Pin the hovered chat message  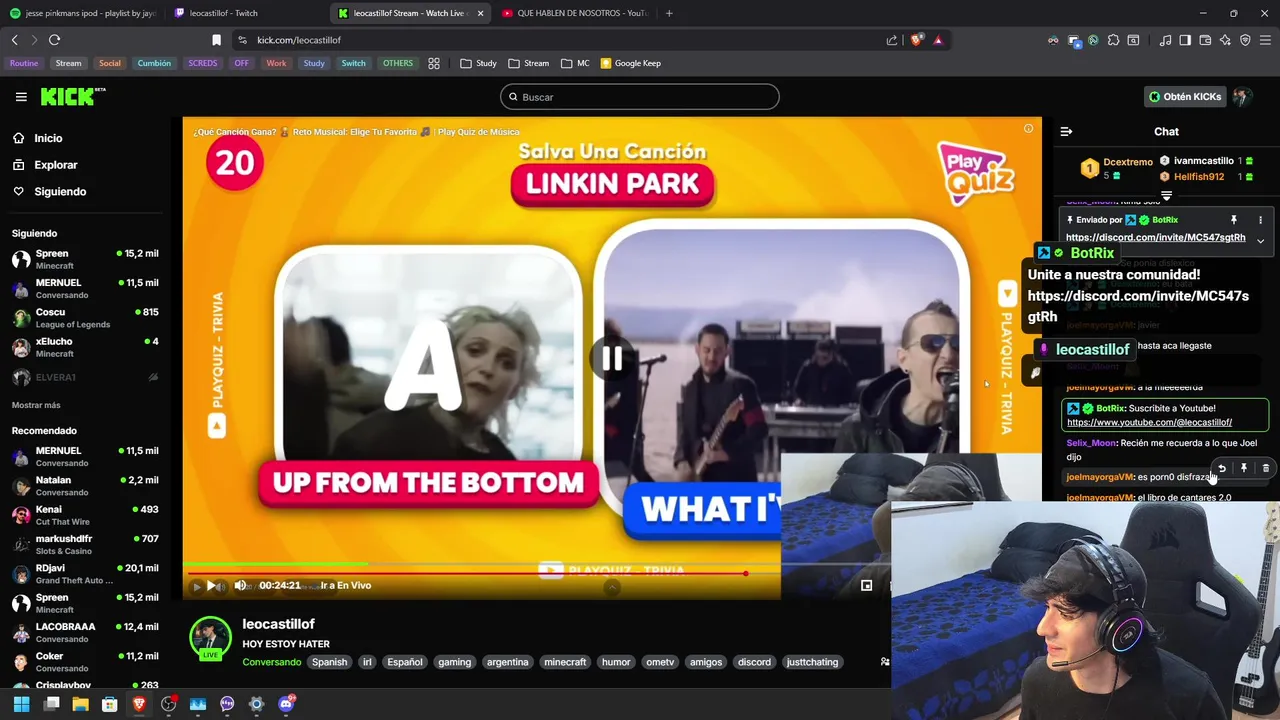point(1243,468)
